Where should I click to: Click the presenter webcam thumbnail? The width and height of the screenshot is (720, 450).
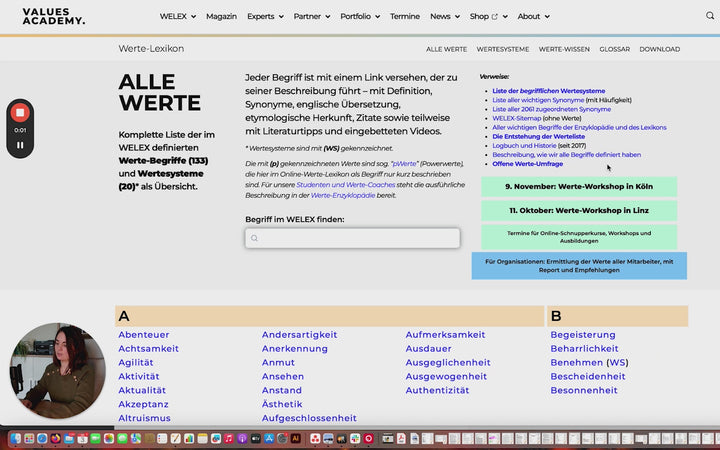point(57,370)
